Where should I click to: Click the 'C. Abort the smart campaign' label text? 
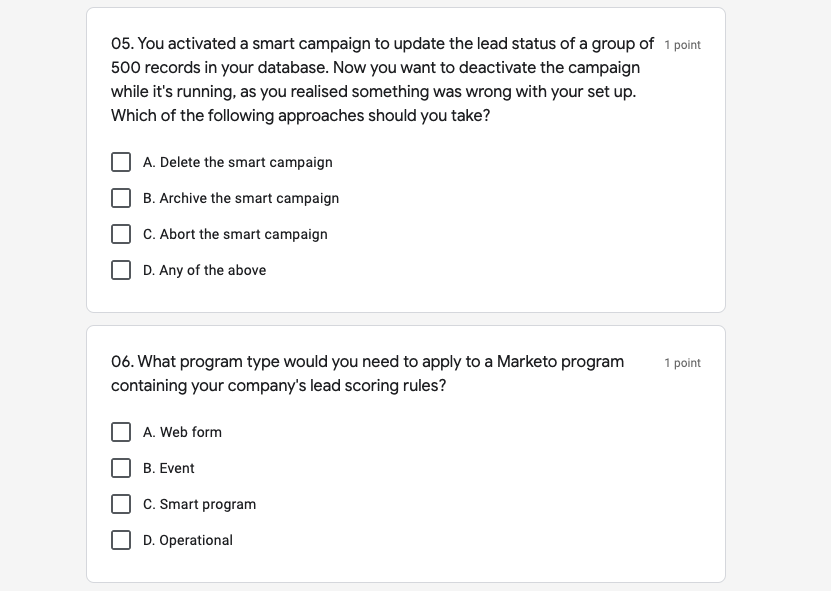click(x=235, y=234)
